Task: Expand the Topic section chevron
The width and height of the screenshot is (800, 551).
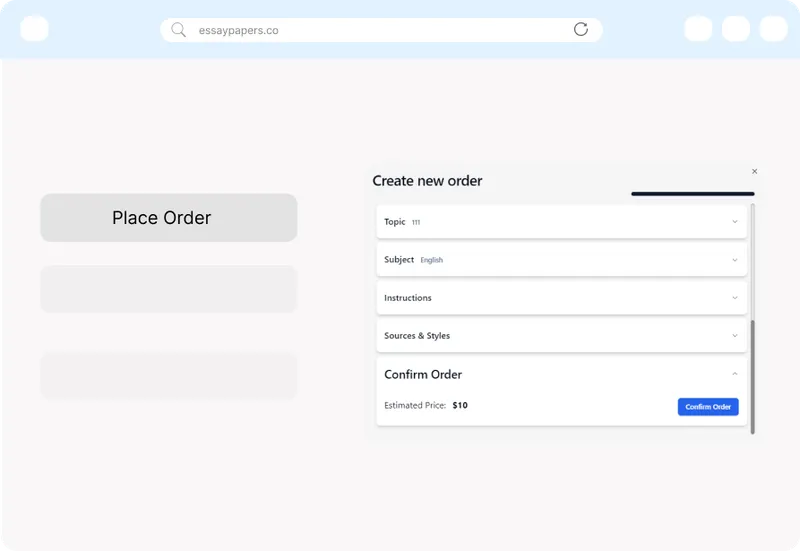Action: coord(735,222)
